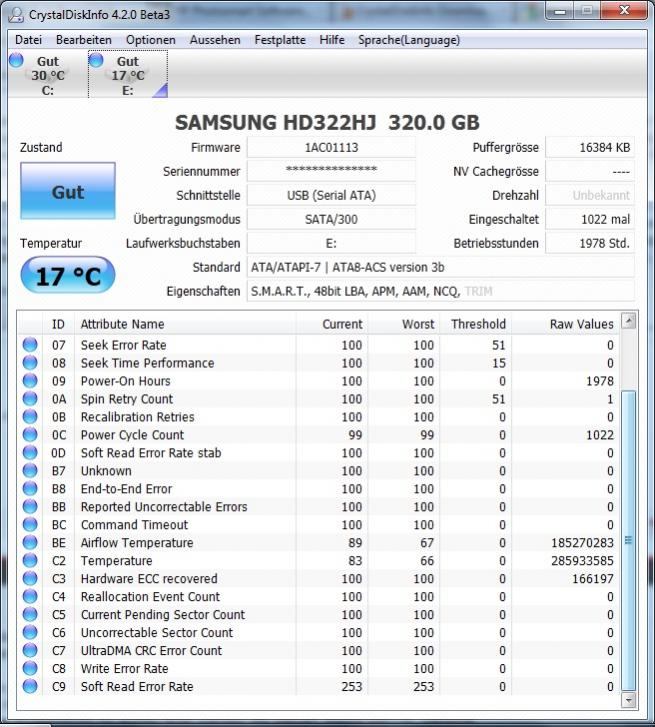Click the status orb for Command Timeout
The height and width of the screenshot is (727, 655).
pos(30,524)
